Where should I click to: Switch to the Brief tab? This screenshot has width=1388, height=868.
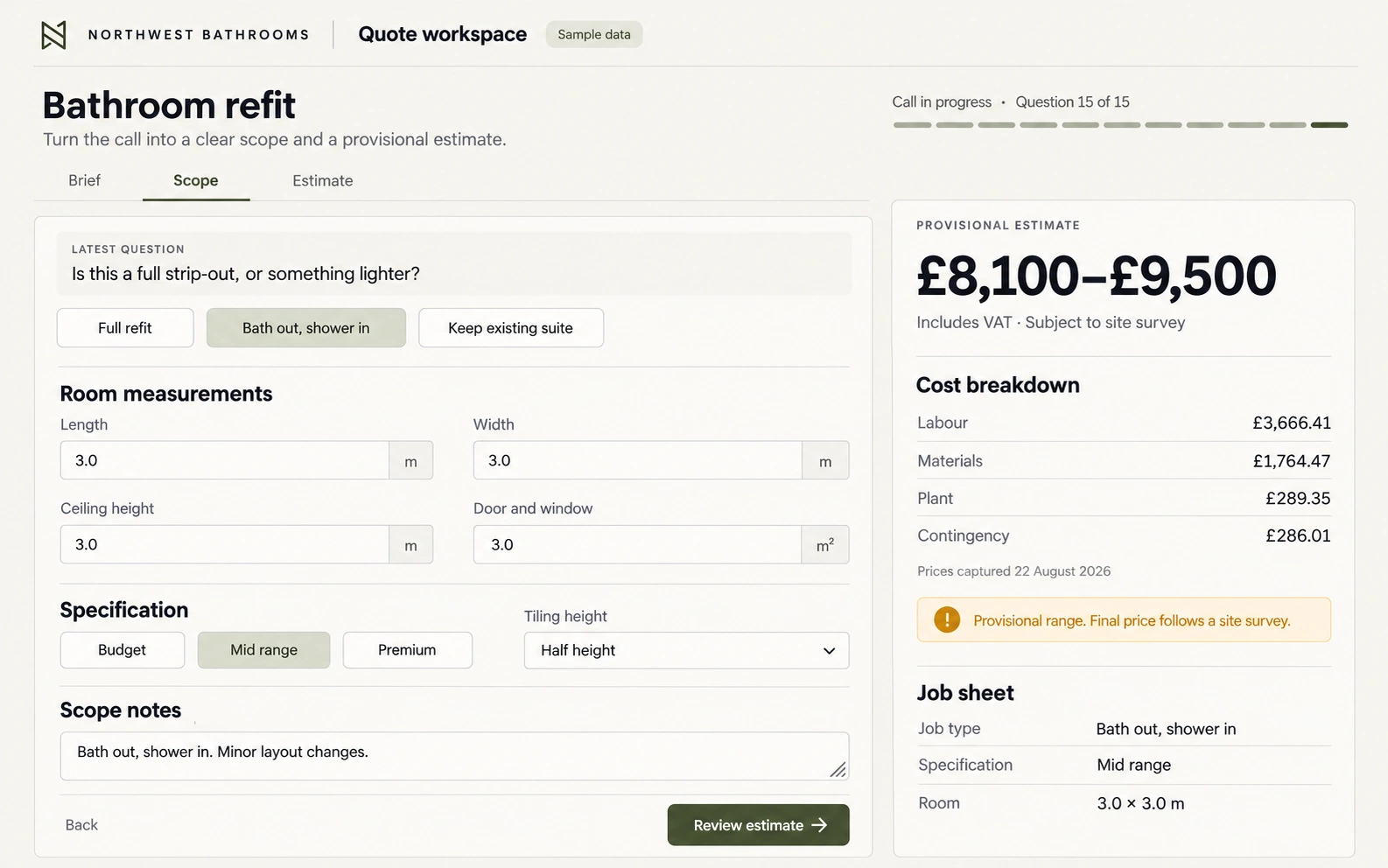[x=85, y=180]
